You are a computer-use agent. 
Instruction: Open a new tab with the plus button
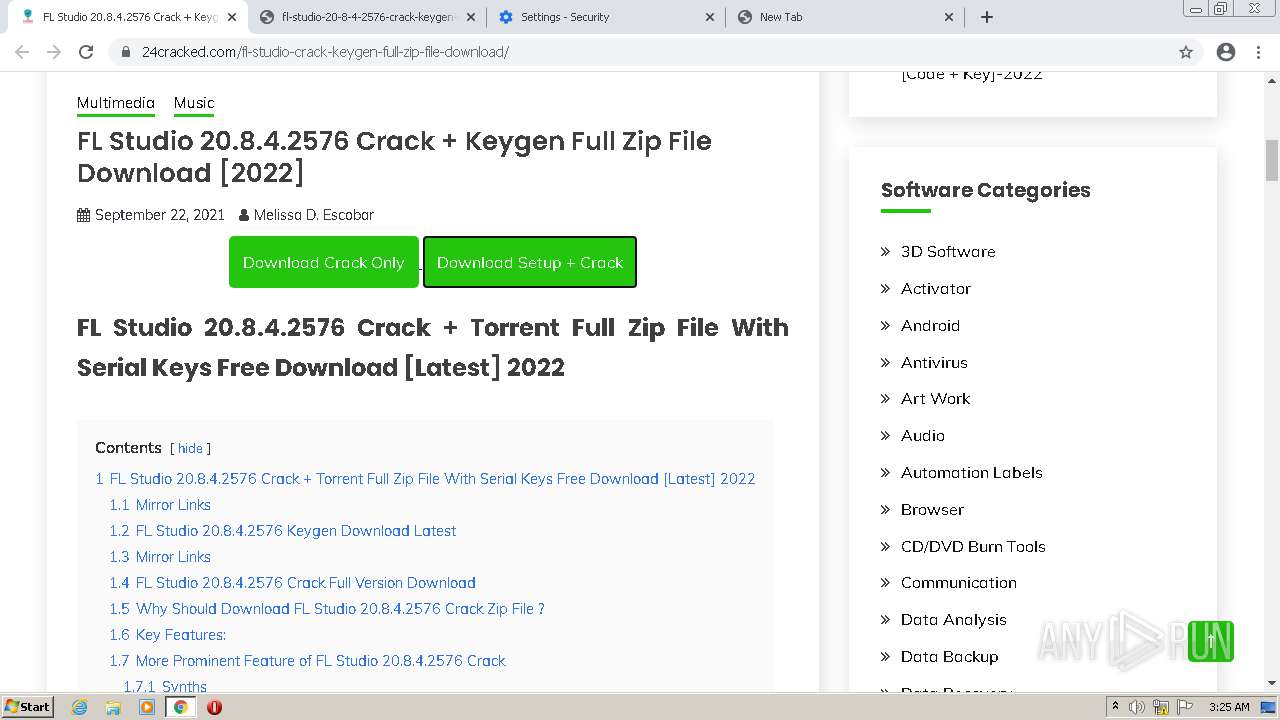click(987, 17)
